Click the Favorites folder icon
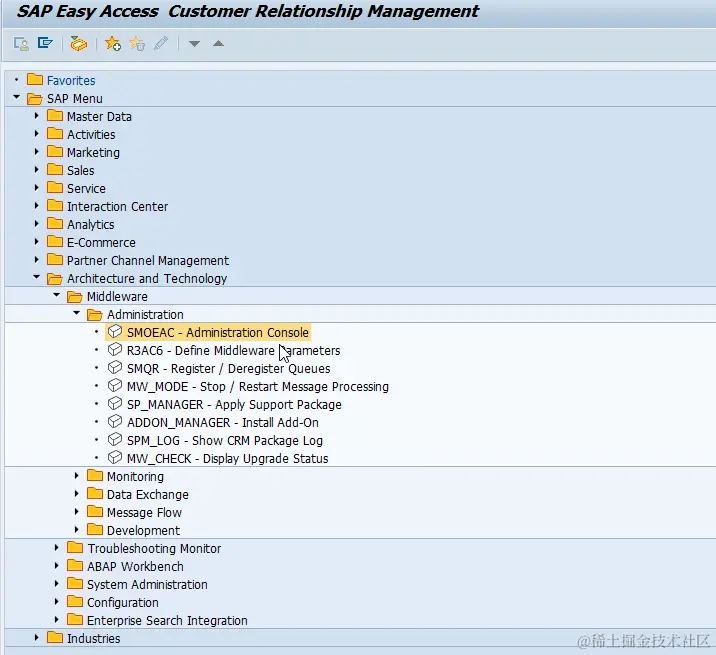 (35, 79)
